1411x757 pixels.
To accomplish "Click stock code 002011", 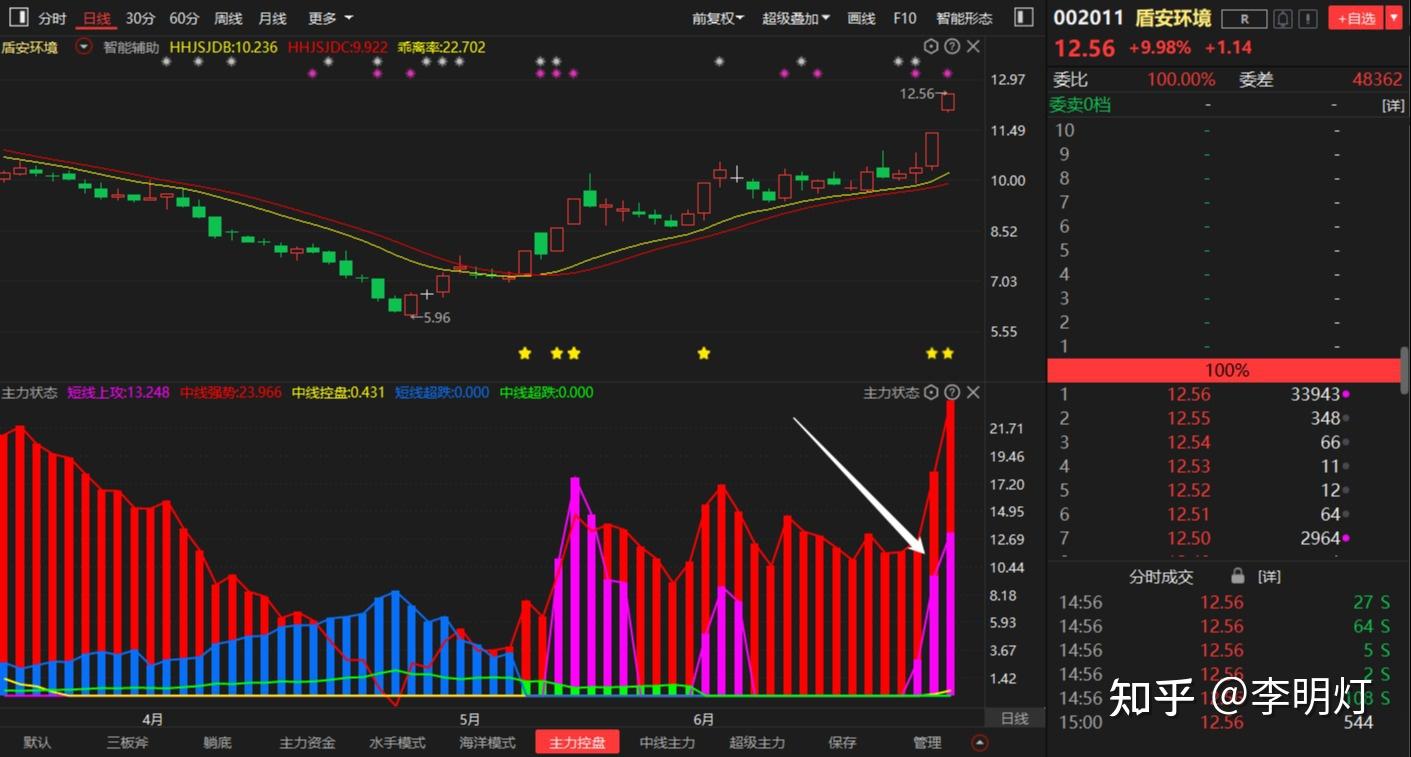I will click(x=1089, y=18).
